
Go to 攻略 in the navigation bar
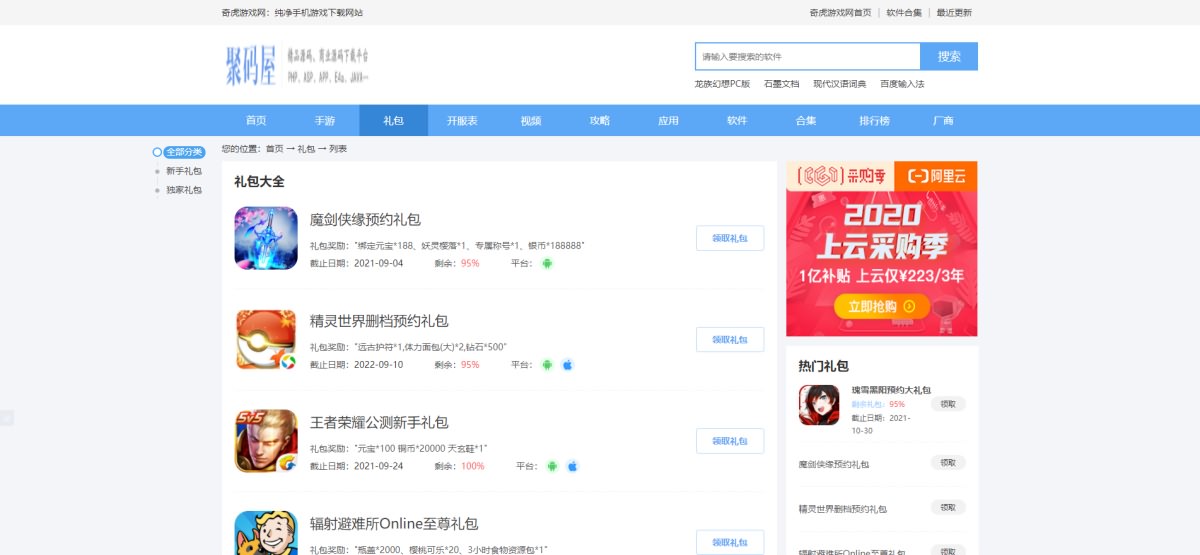pyautogui.click(x=599, y=120)
